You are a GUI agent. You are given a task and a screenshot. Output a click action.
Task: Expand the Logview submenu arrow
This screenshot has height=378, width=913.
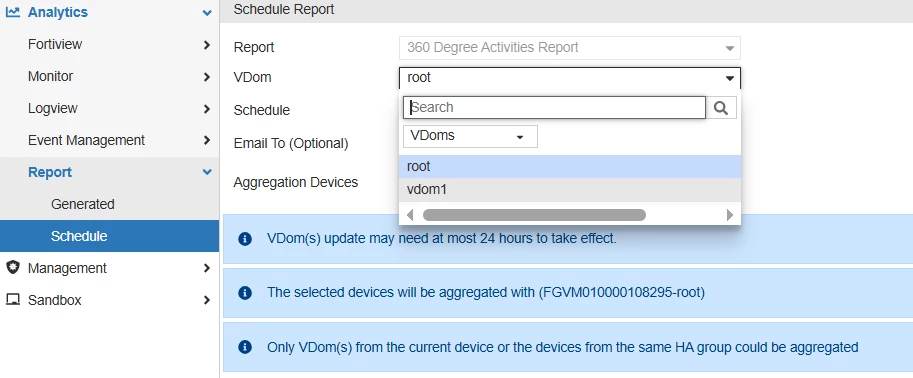pos(207,108)
